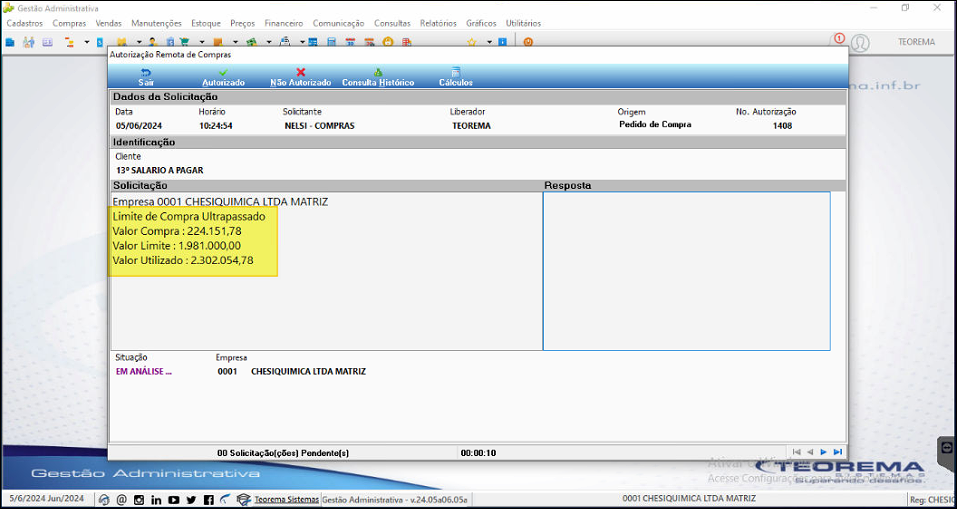Expand the dropdown arrow next to the star

click(x=489, y=42)
